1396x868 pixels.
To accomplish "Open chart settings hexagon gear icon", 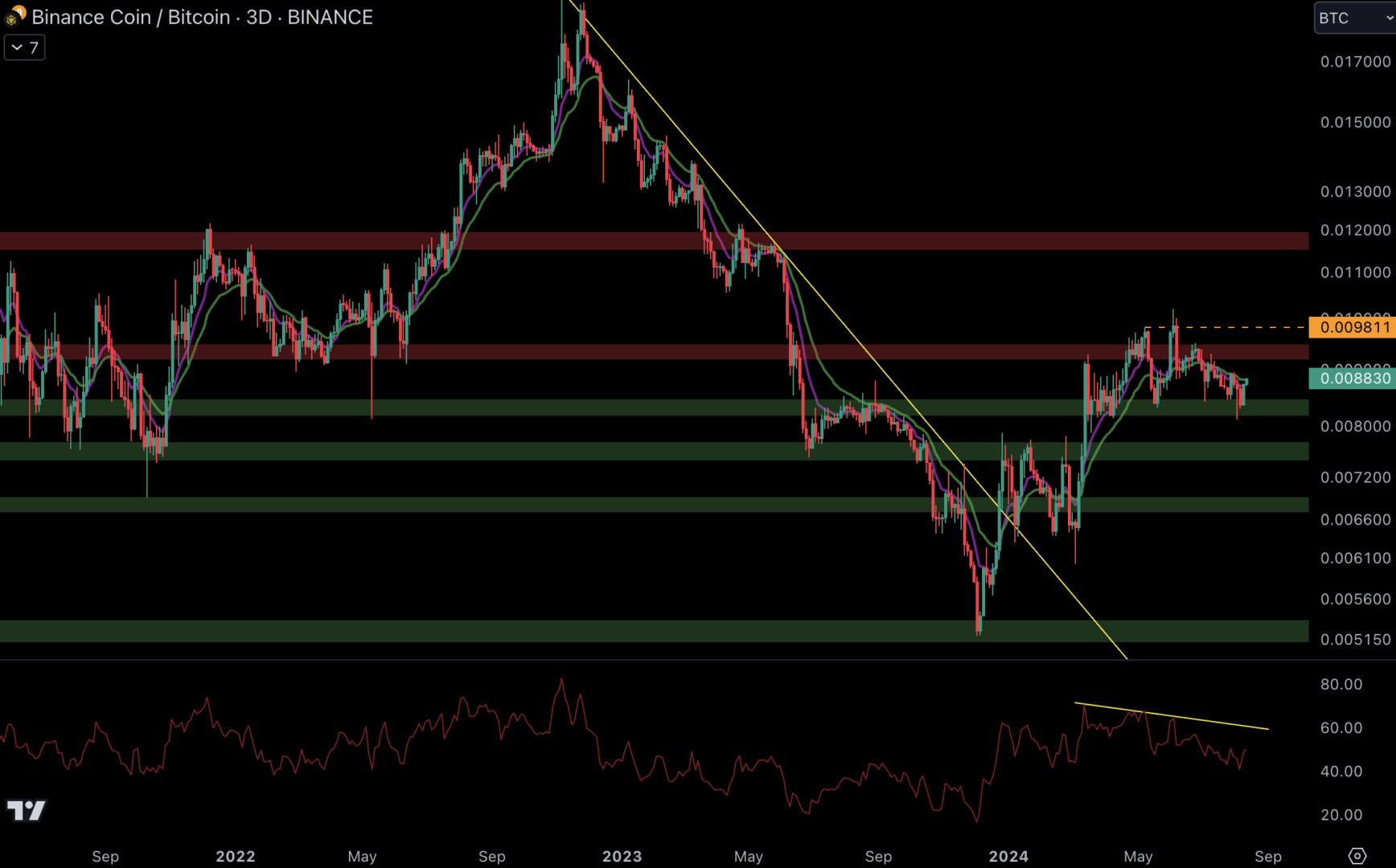I will point(1357,856).
